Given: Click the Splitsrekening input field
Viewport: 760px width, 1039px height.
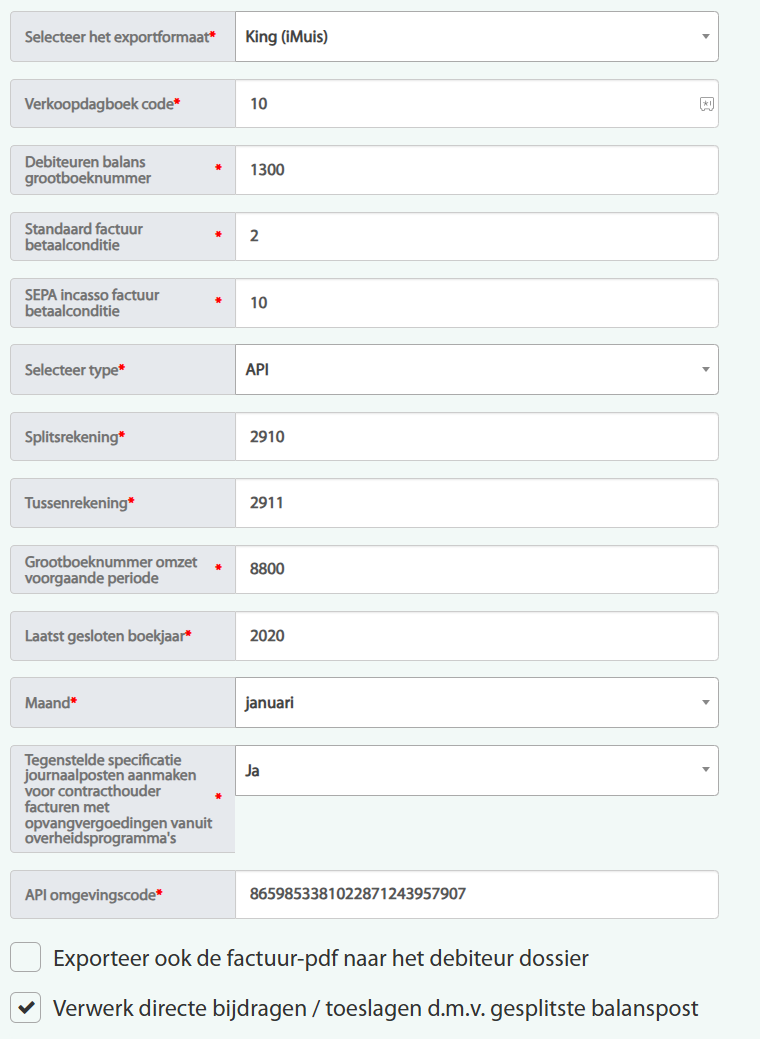Looking at the screenshot, I should click(476, 437).
